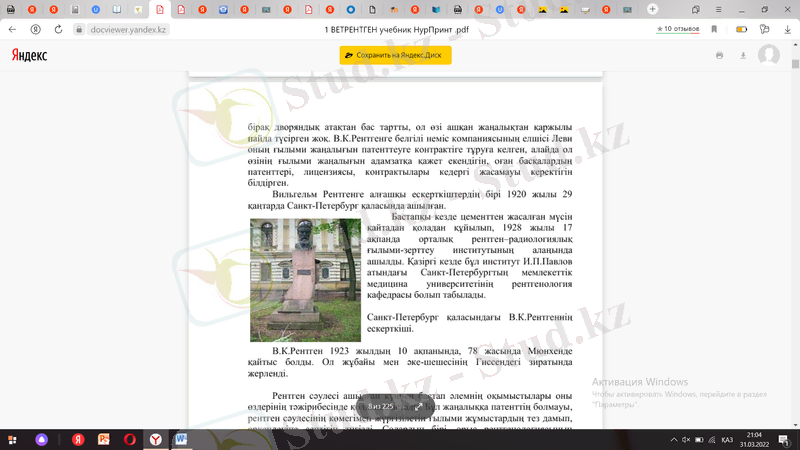800x450 pixels.
Task: Click the Яндекс logo link
Action: (29, 55)
